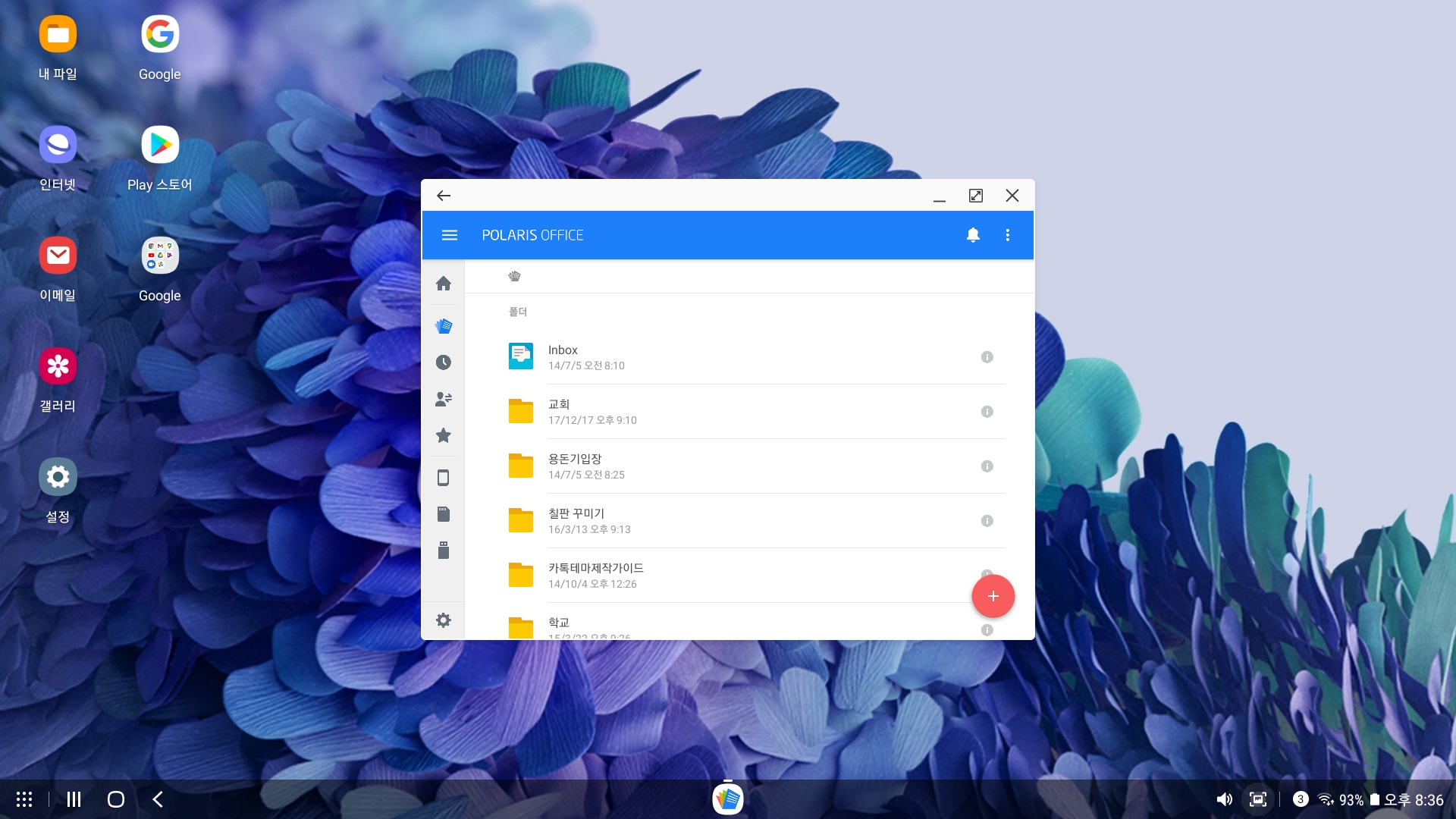Tap the red add new button

click(993, 596)
